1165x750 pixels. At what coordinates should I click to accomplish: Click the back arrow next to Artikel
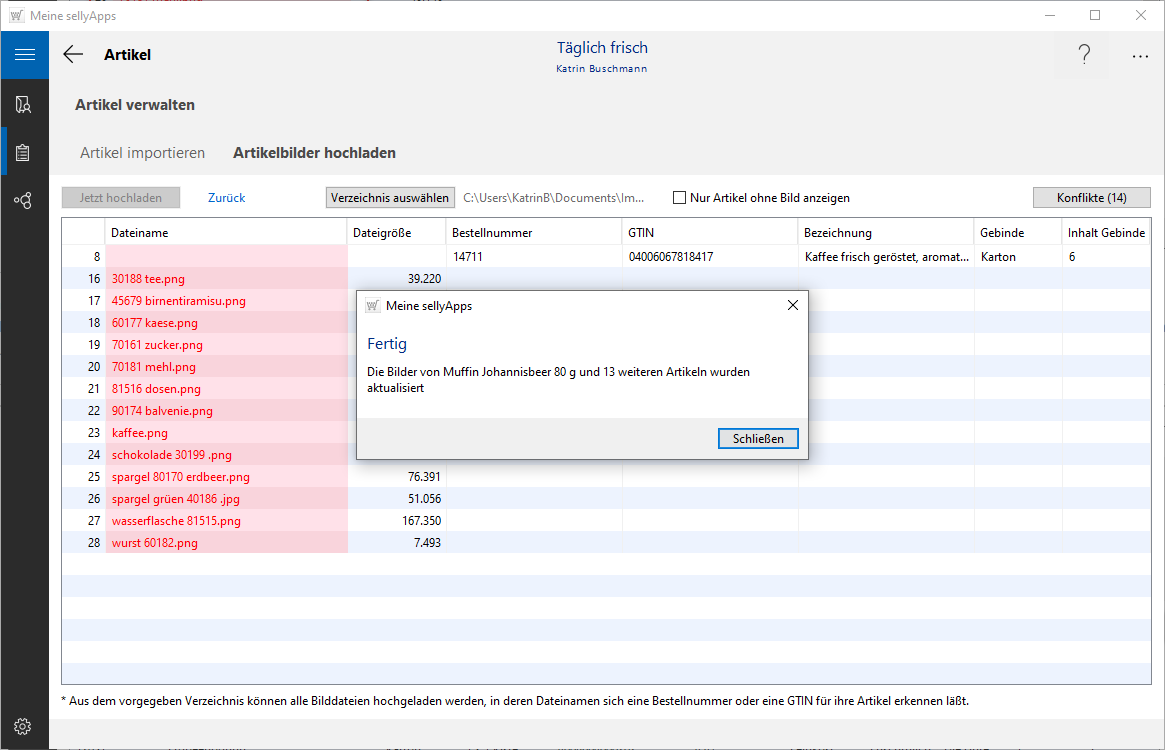[73, 55]
